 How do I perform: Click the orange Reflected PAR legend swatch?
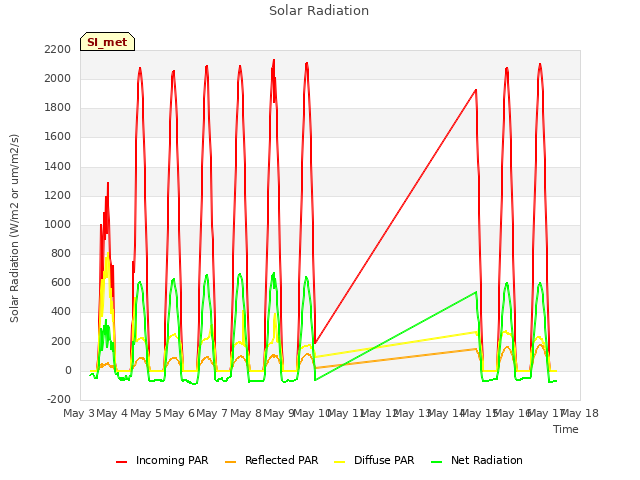230,462
